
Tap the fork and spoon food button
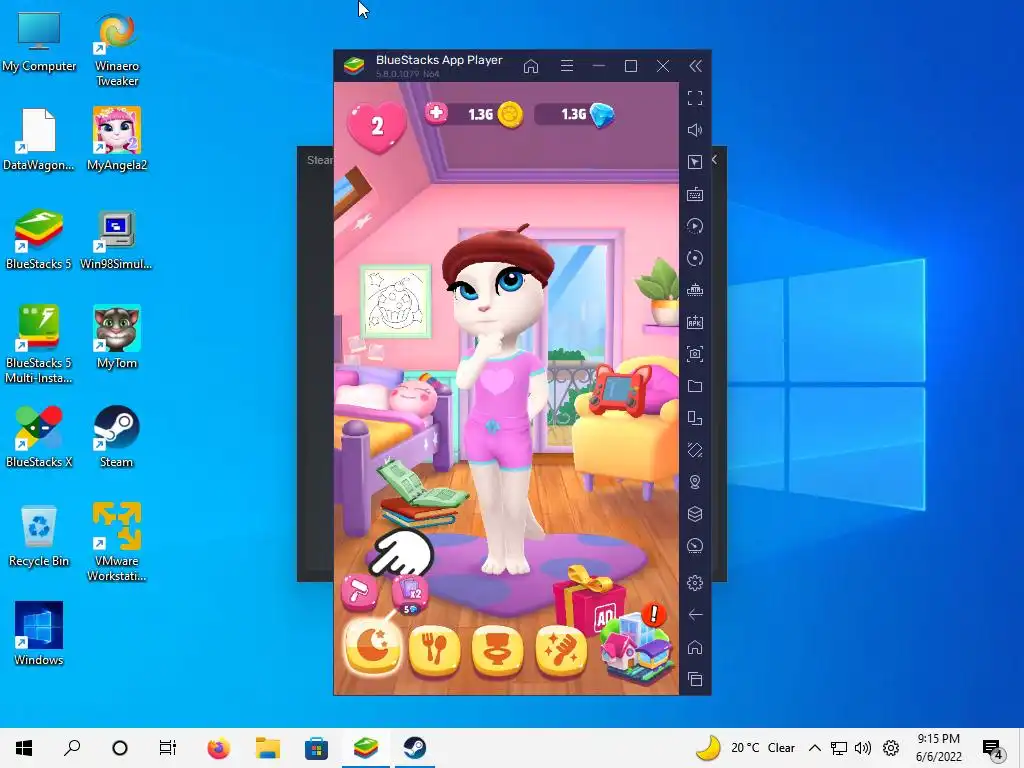pos(434,649)
